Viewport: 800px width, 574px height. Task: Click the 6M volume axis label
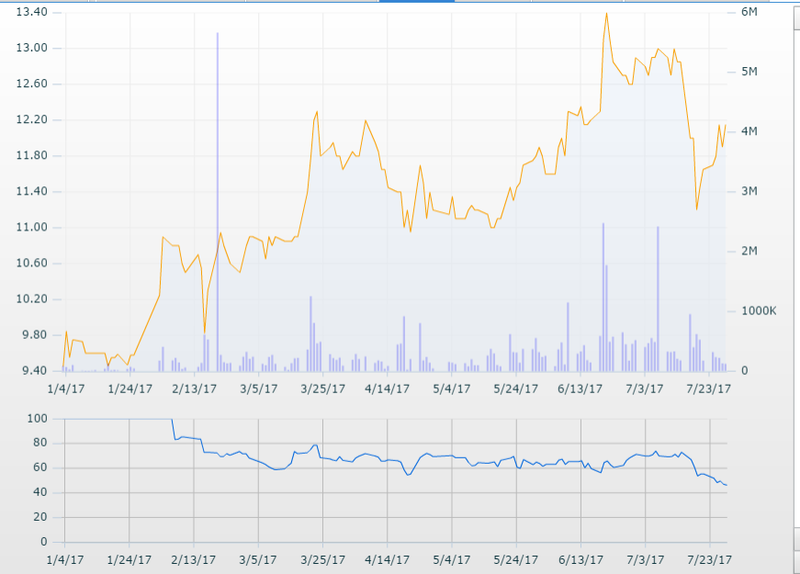click(x=749, y=12)
